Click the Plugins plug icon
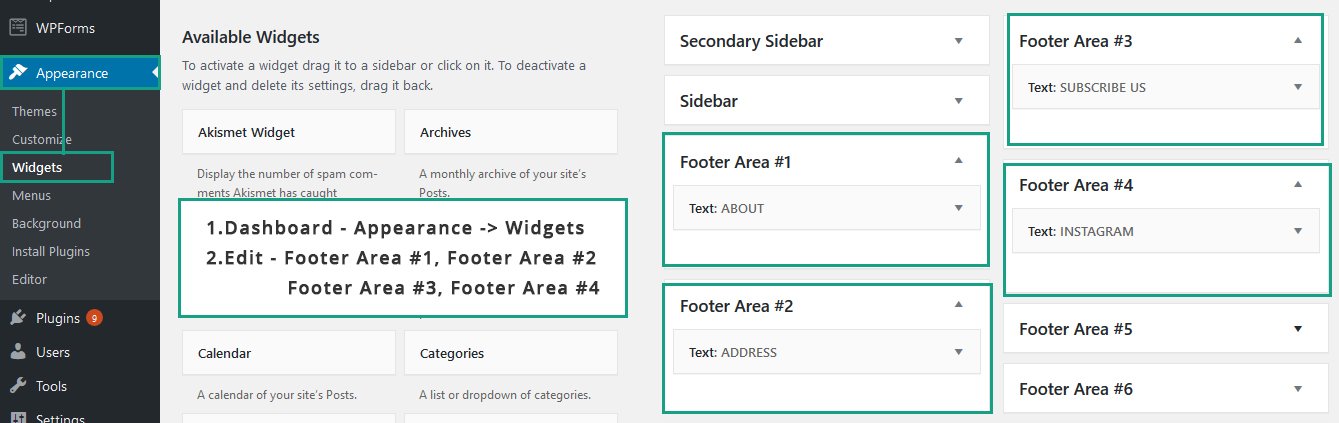 [x=18, y=319]
